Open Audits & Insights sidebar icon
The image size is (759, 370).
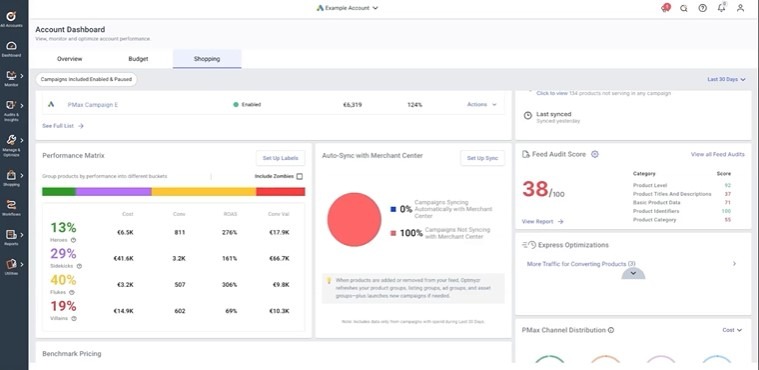point(11,109)
